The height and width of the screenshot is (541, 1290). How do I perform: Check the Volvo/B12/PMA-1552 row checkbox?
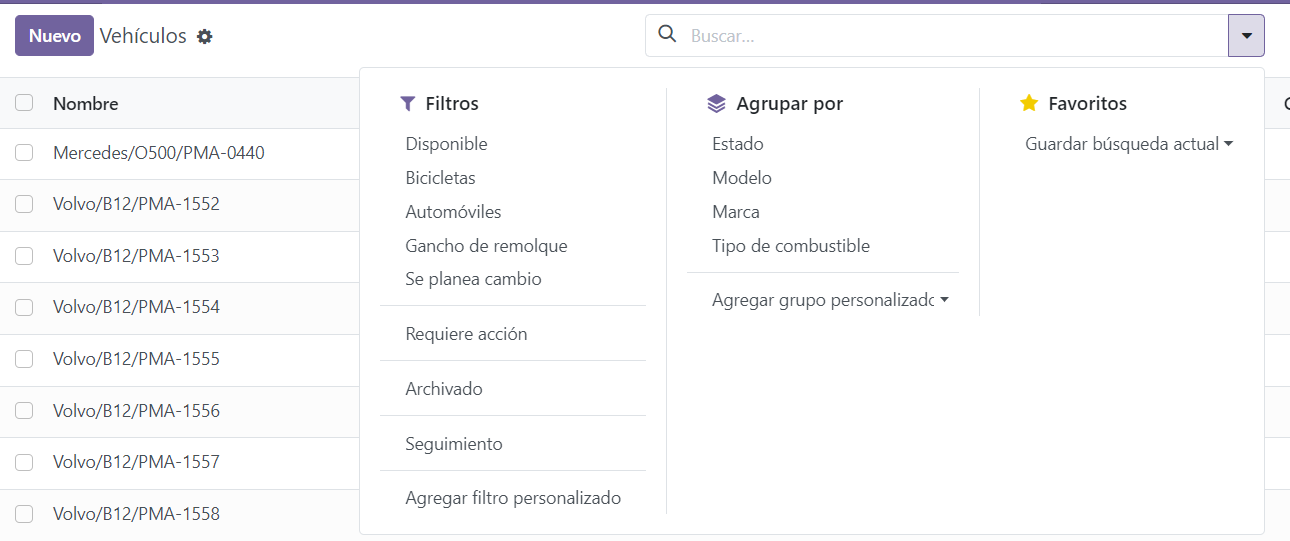pos(24,204)
